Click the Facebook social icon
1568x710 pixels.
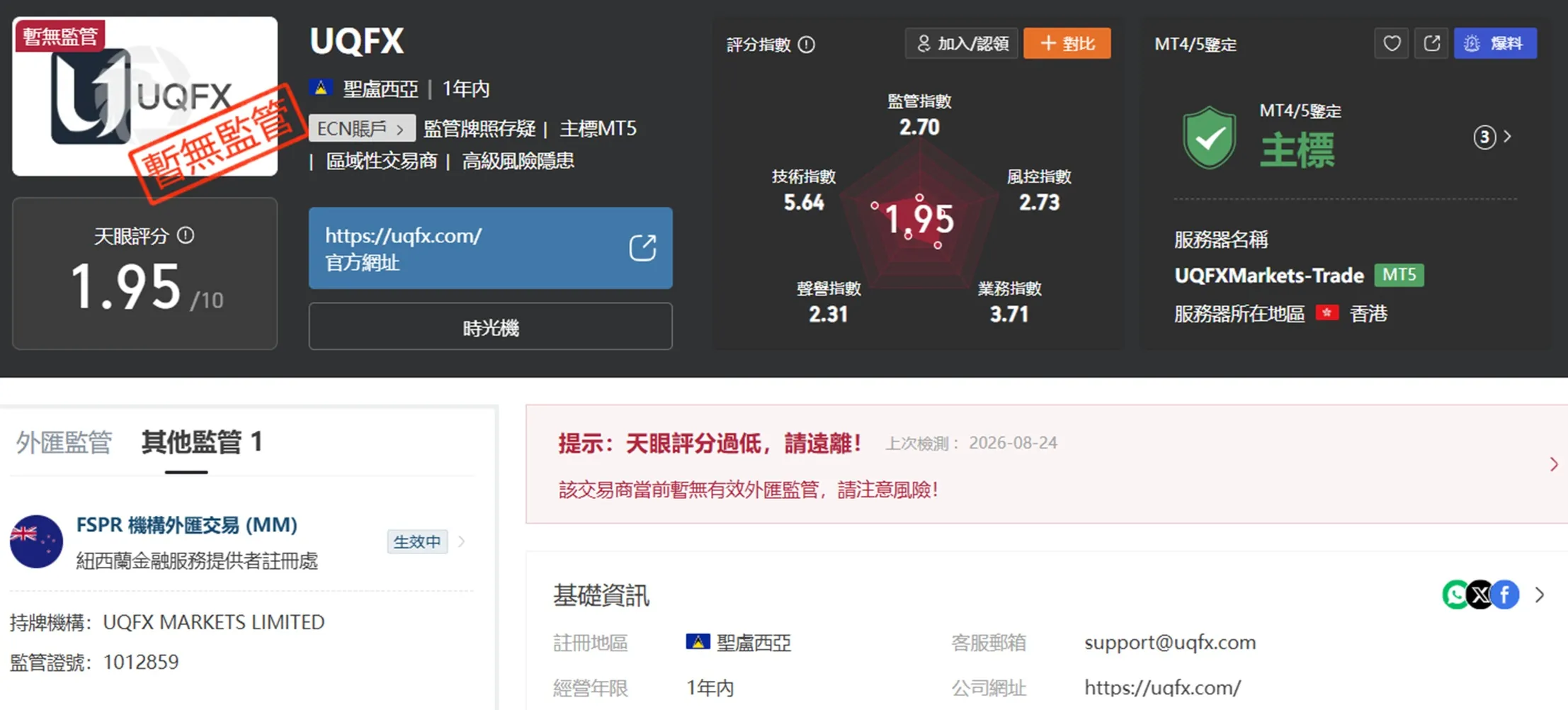click(1505, 595)
